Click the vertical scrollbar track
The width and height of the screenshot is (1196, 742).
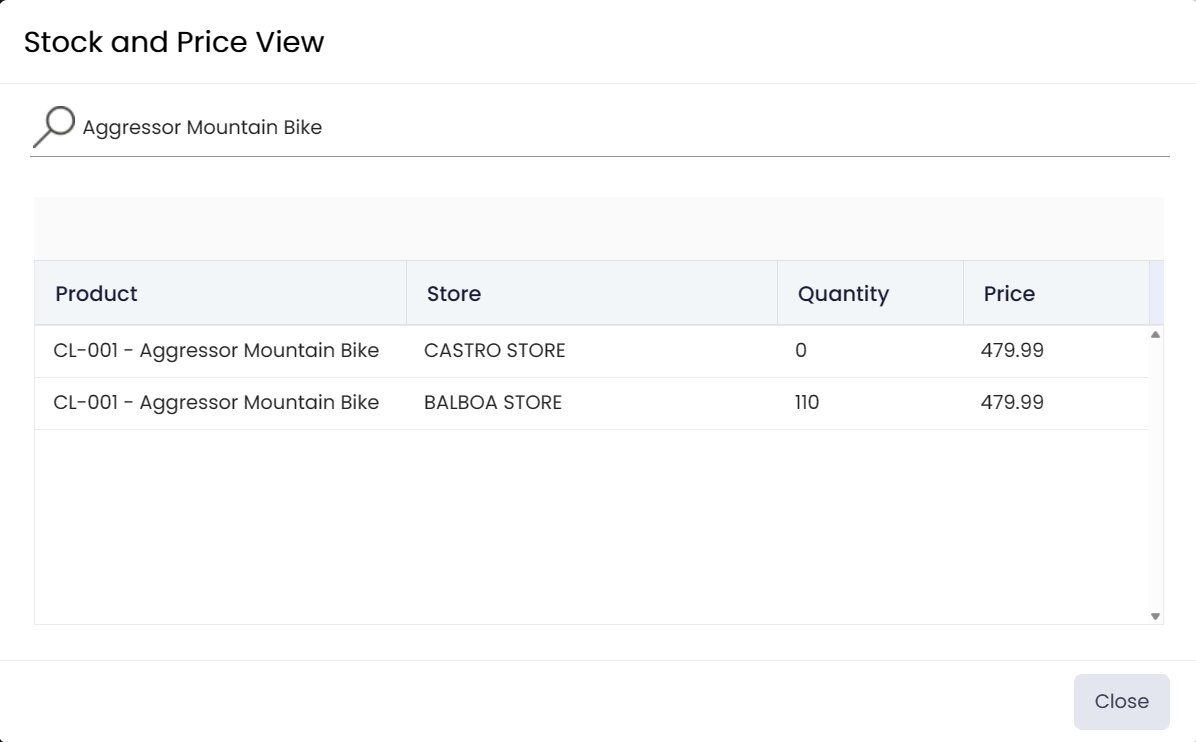tap(1156, 480)
